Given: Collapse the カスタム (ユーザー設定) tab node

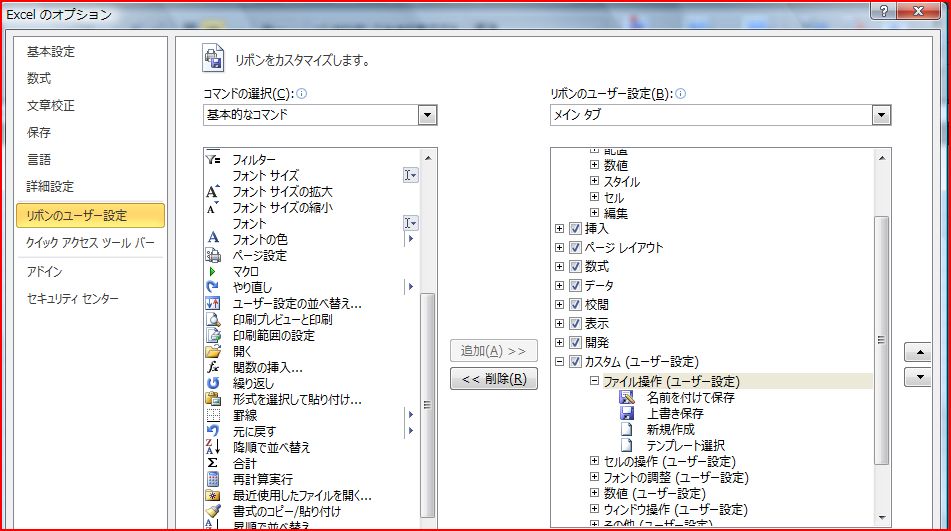Looking at the screenshot, I should (x=559, y=361).
